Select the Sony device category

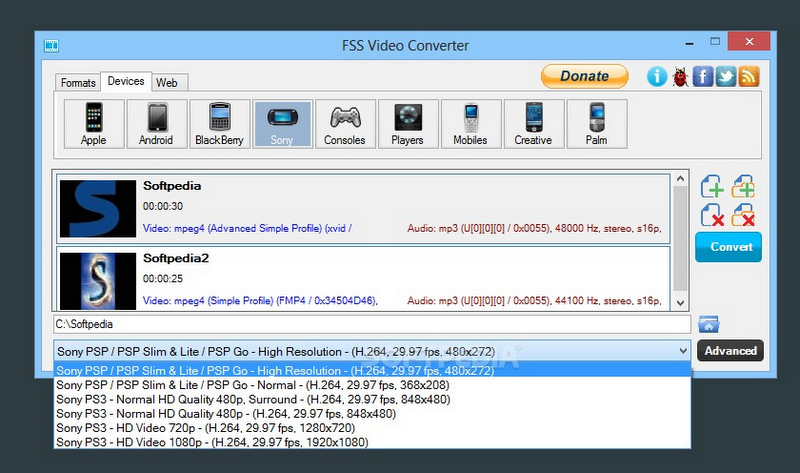coord(282,124)
